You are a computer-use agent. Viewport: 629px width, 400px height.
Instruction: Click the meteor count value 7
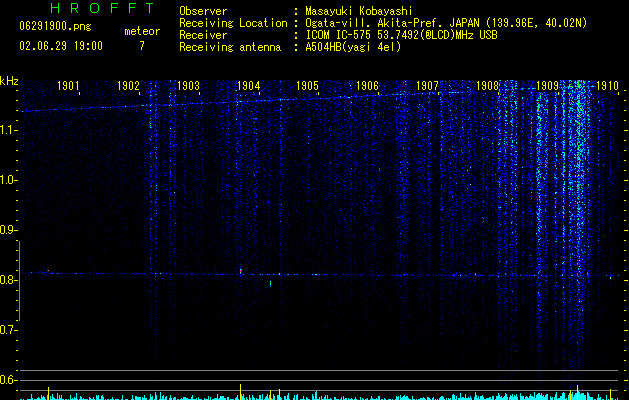142,46
